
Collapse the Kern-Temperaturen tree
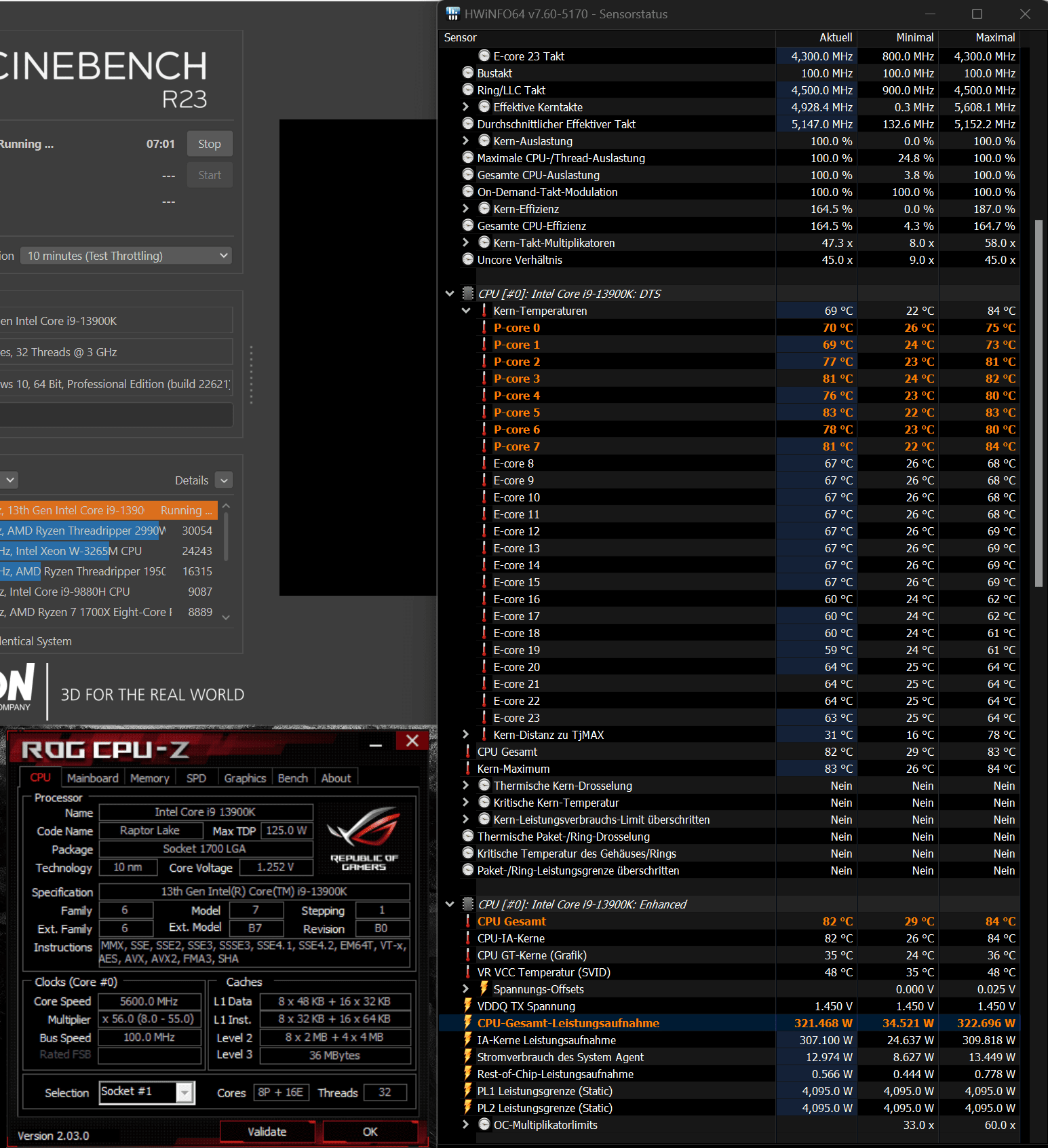tap(466, 311)
